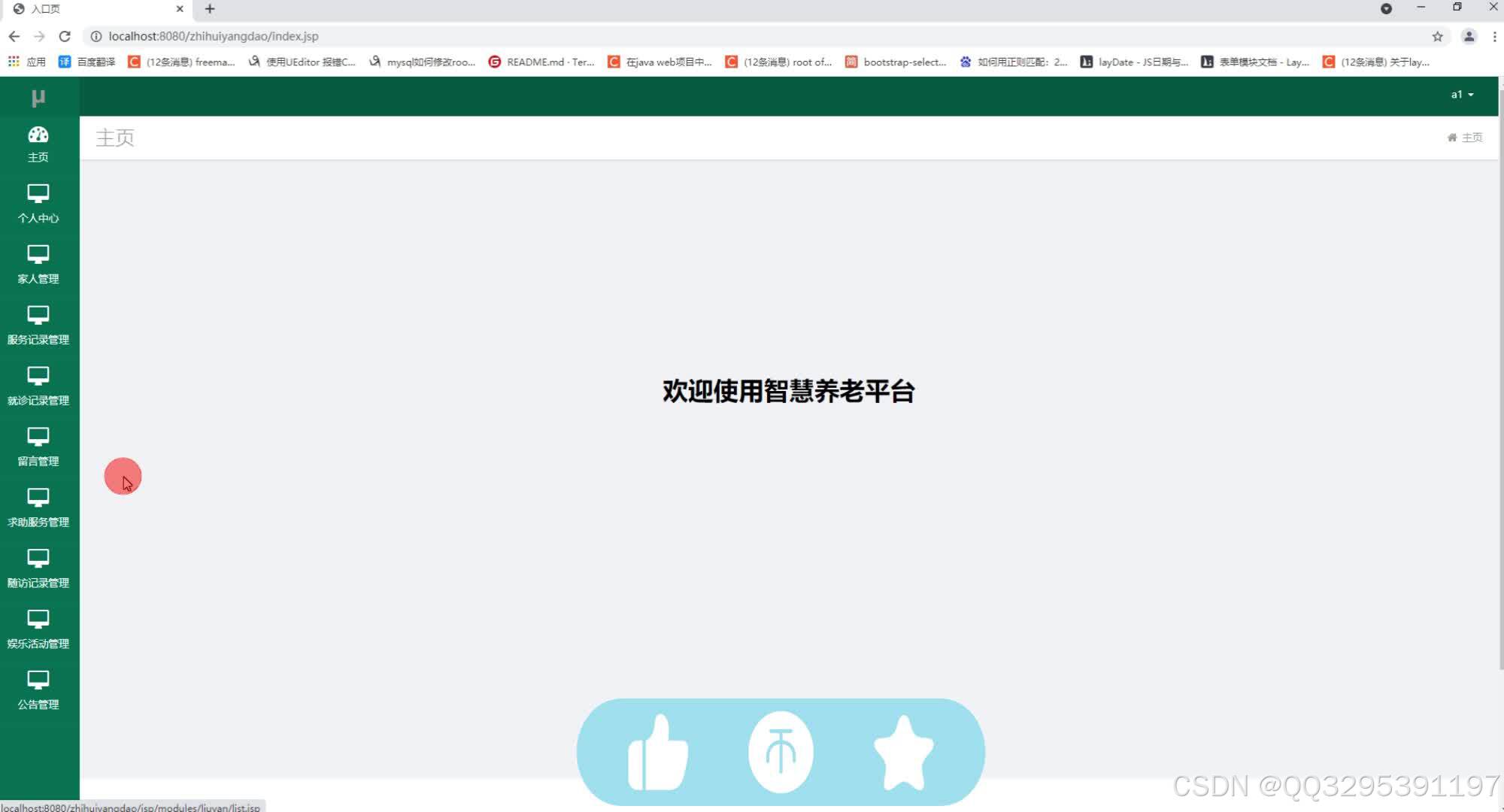The image size is (1504, 812).
Task: Click the browser back arrow
Action: [14, 36]
